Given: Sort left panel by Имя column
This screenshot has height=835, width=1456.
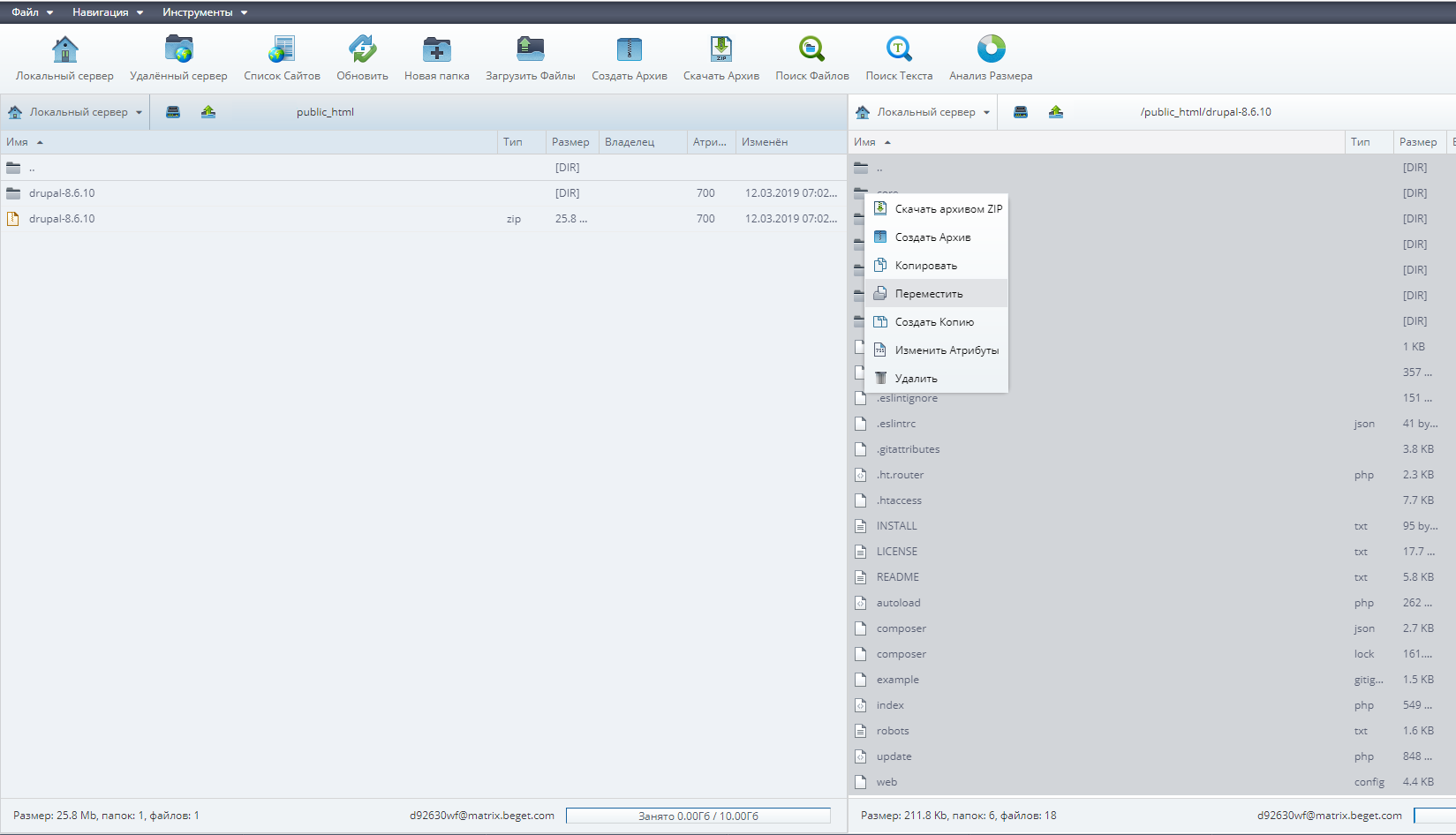Looking at the screenshot, I should tap(248, 142).
